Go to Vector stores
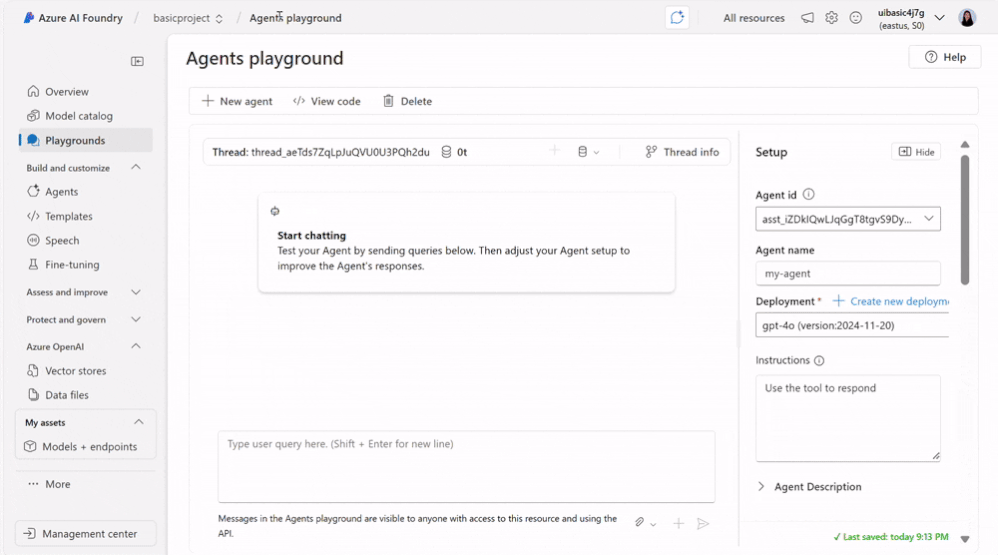Screen dimensions: 998x555 click(x=76, y=371)
